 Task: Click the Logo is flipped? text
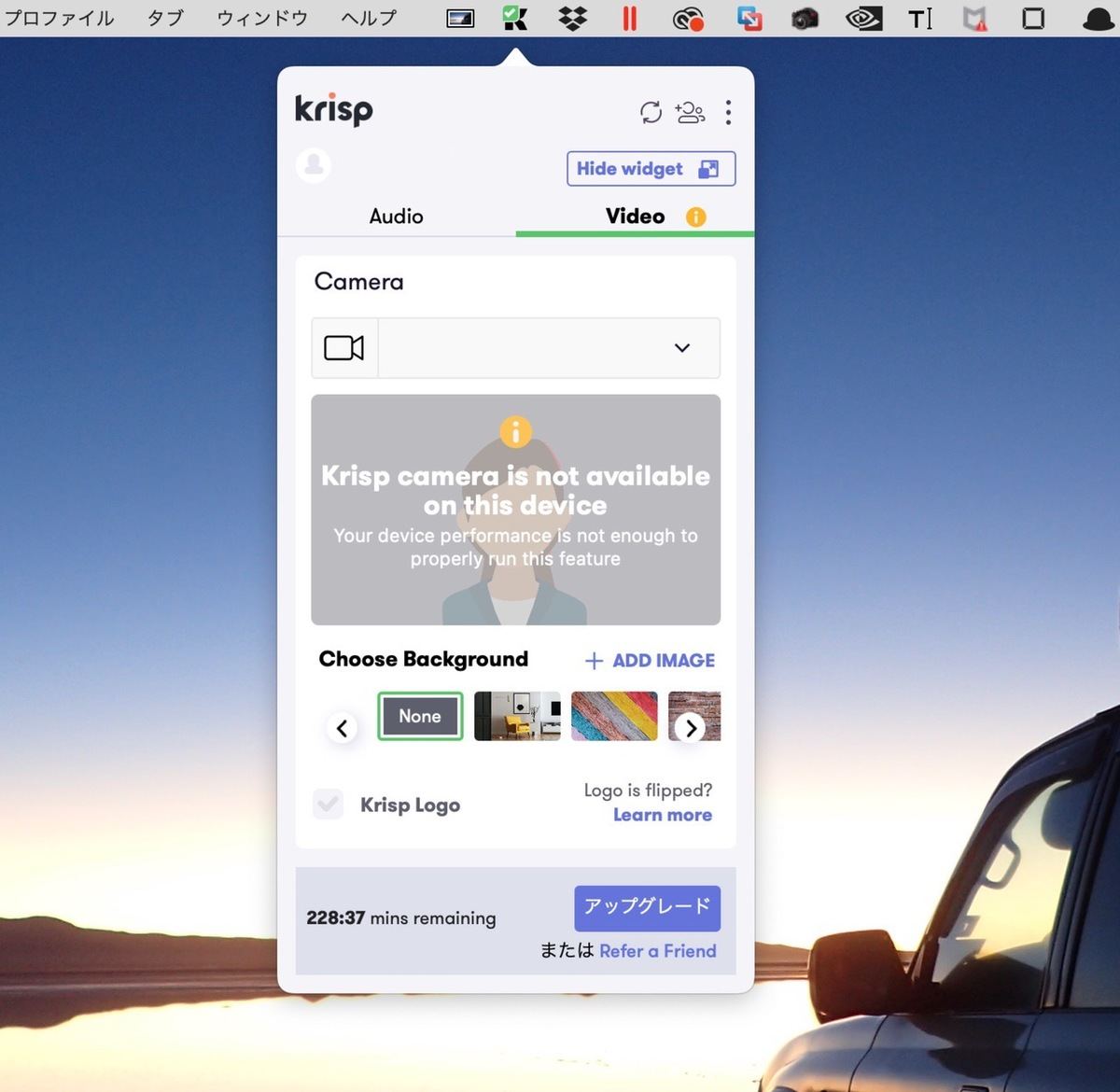click(x=648, y=791)
